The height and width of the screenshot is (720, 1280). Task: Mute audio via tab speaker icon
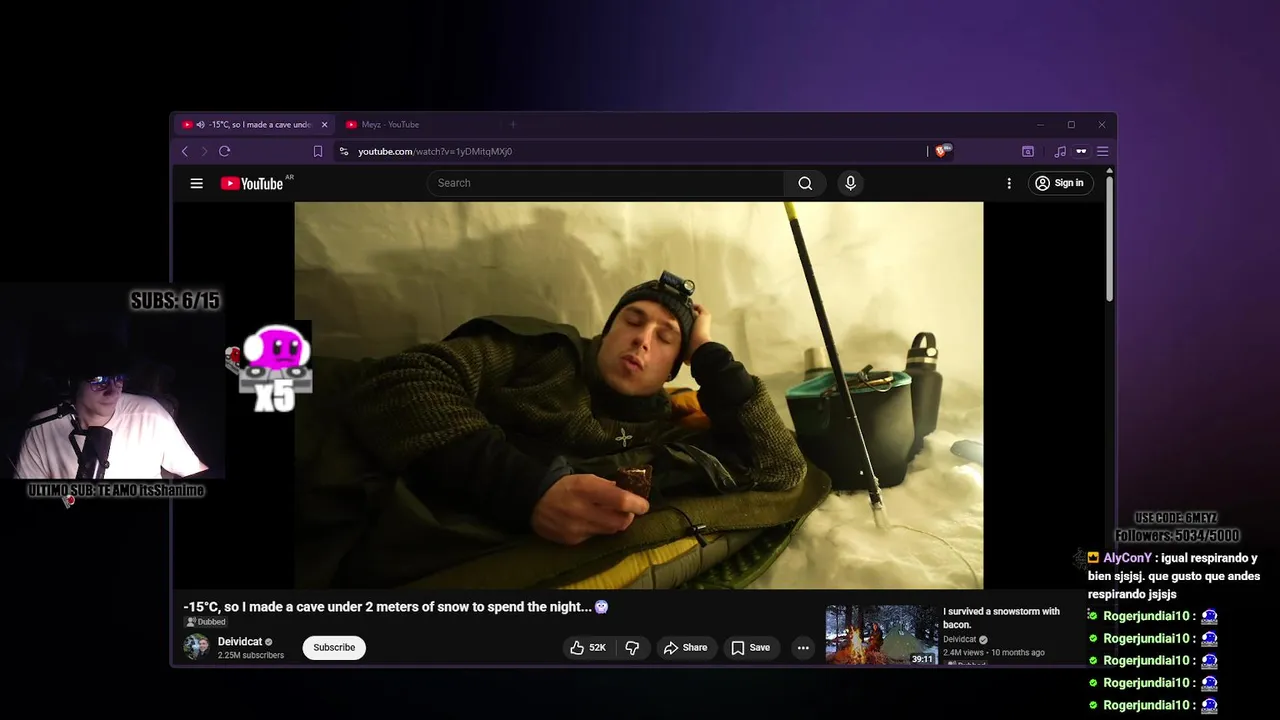tap(200, 125)
